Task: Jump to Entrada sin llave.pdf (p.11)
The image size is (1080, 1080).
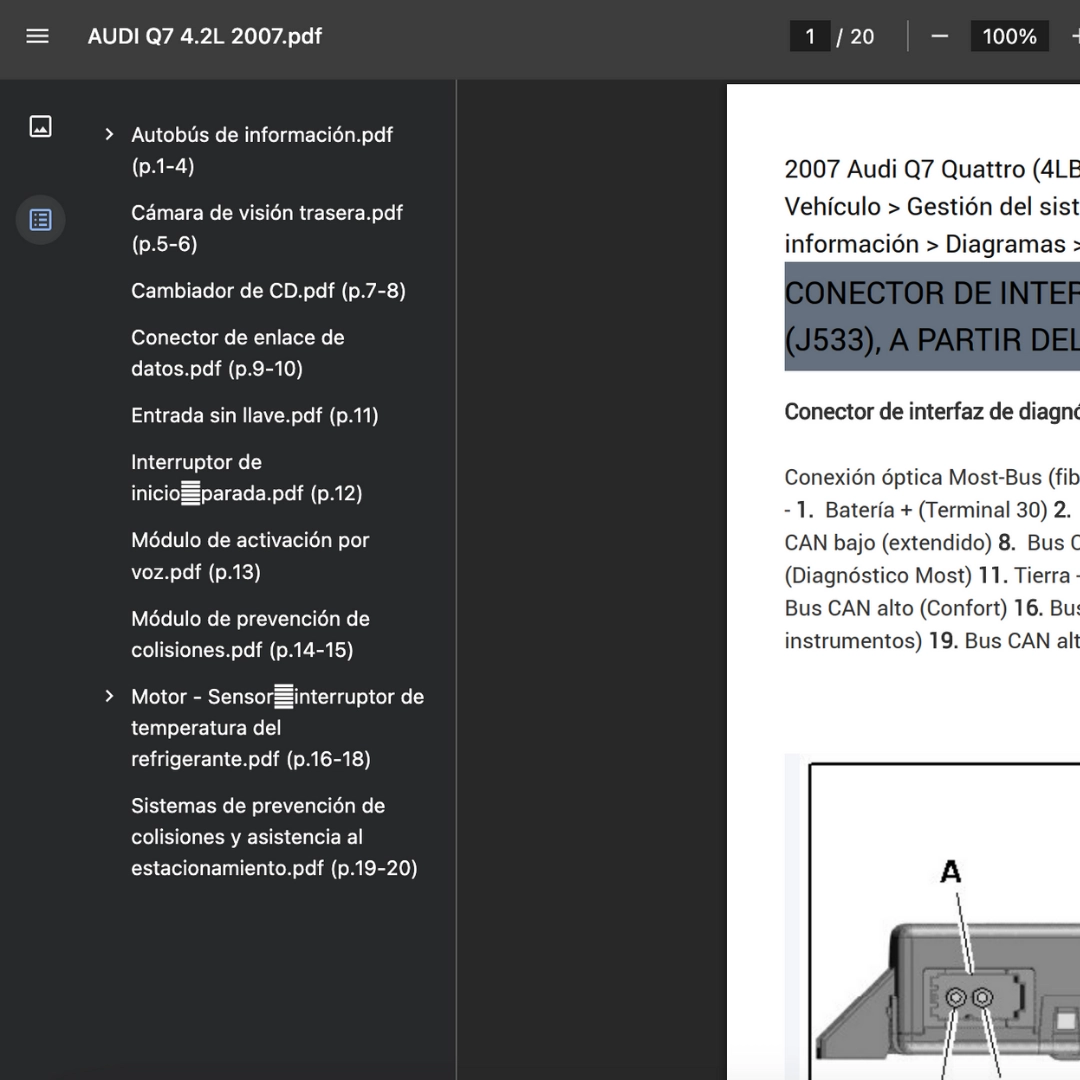Action: [x=255, y=415]
